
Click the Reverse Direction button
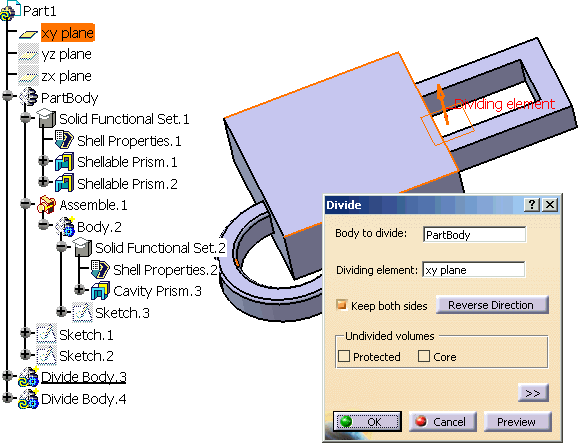click(492, 305)
